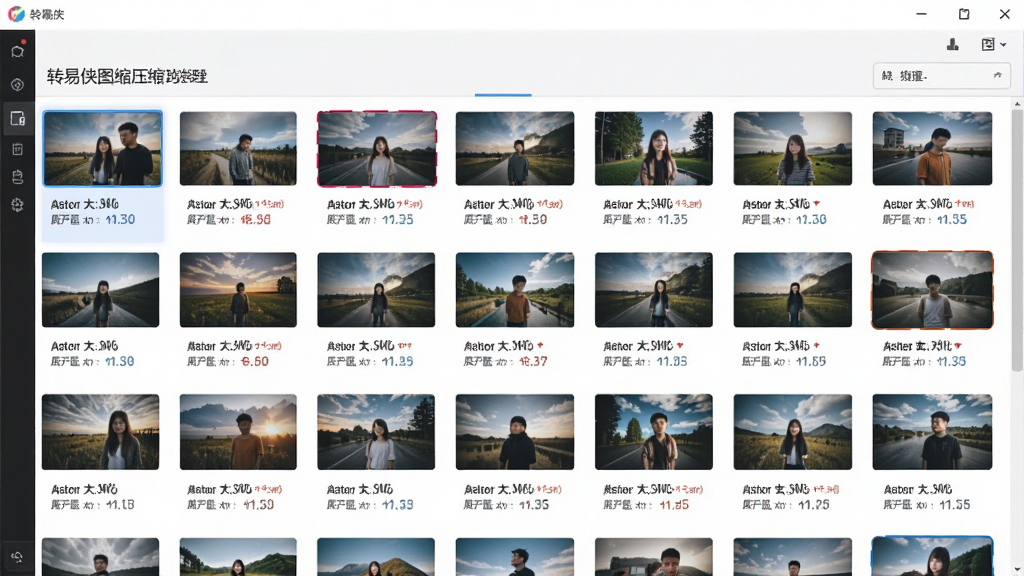The image size is (1024, 576).
Task: Click the size value 11.18
Action: click(120, 505)
